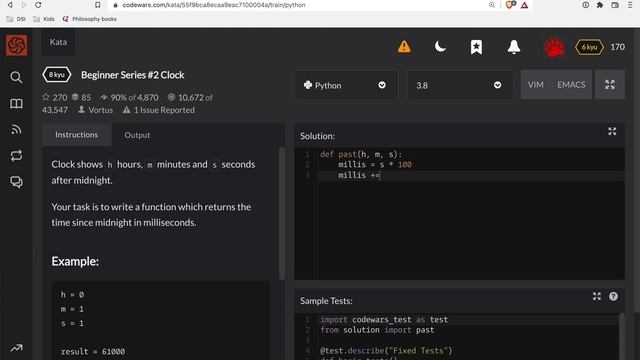
Task: Open the 3.8 version dropdown
Action: point(460,85)
